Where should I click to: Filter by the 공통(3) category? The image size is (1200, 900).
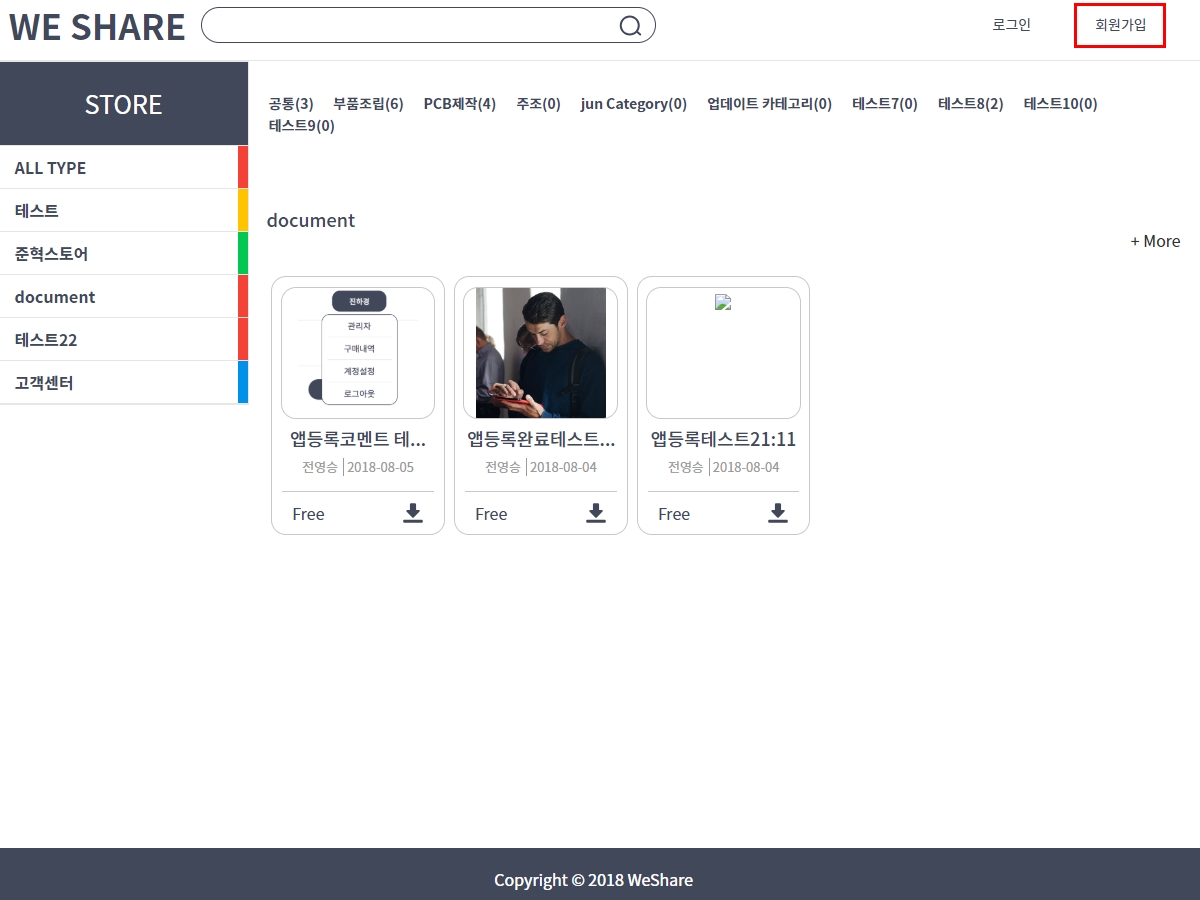coord(291,104)
